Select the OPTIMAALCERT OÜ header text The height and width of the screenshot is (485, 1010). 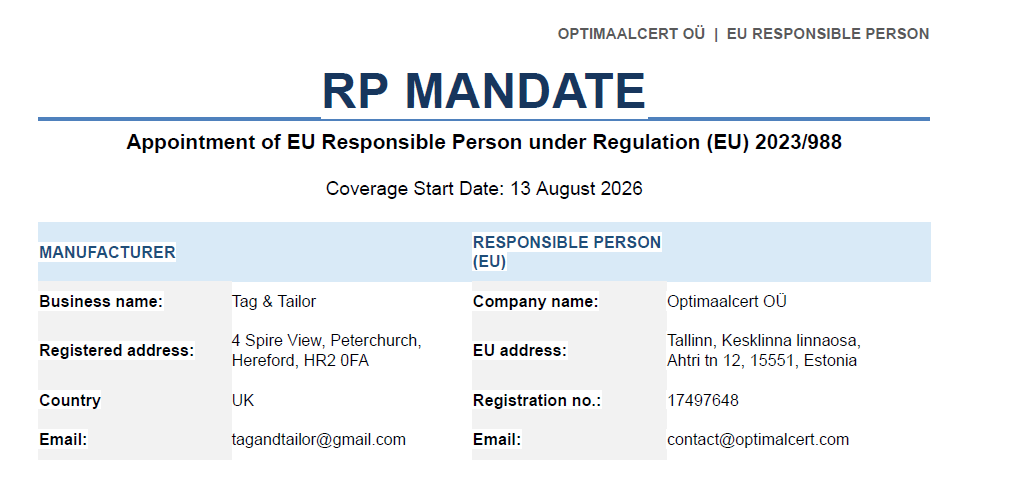631,34
